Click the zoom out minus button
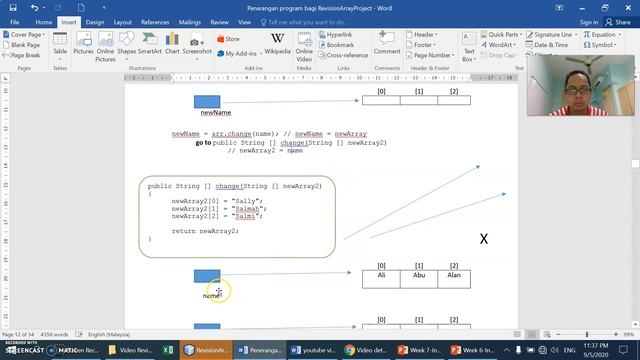Image resolution: width=640 pixels, height=360 pixels. click(558, 335)
